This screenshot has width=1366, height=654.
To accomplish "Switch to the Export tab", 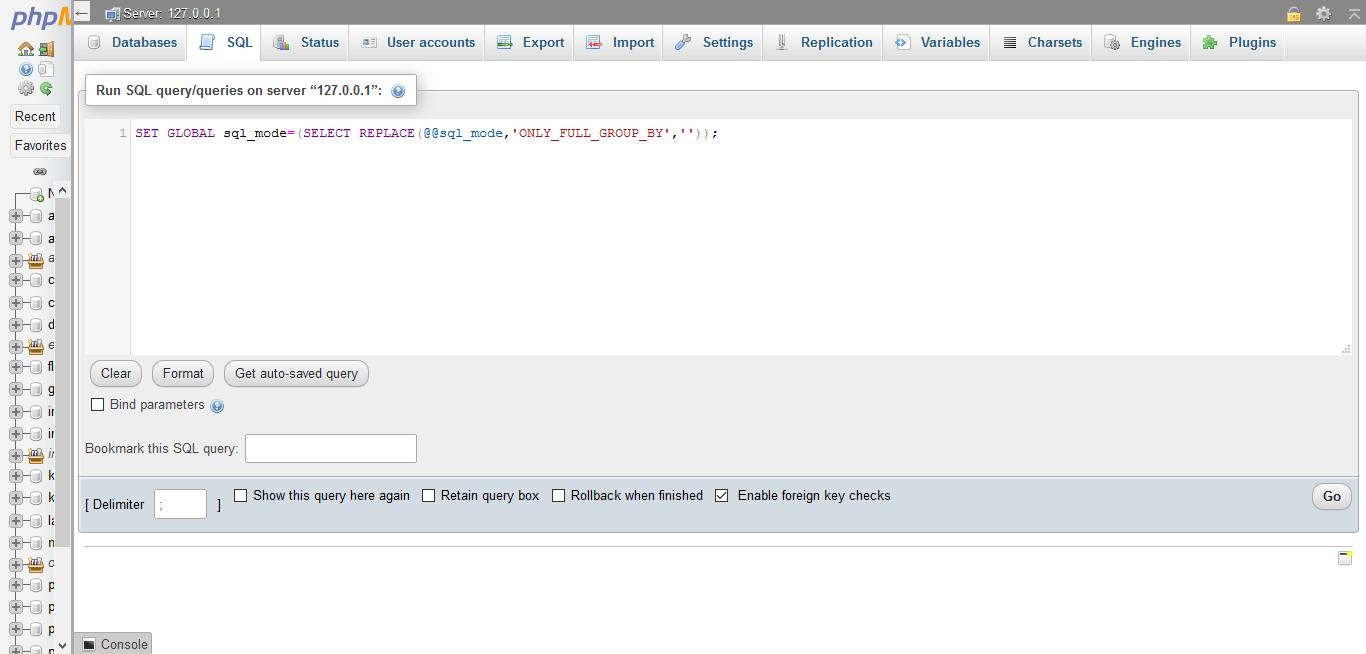I will pos(530,43).
